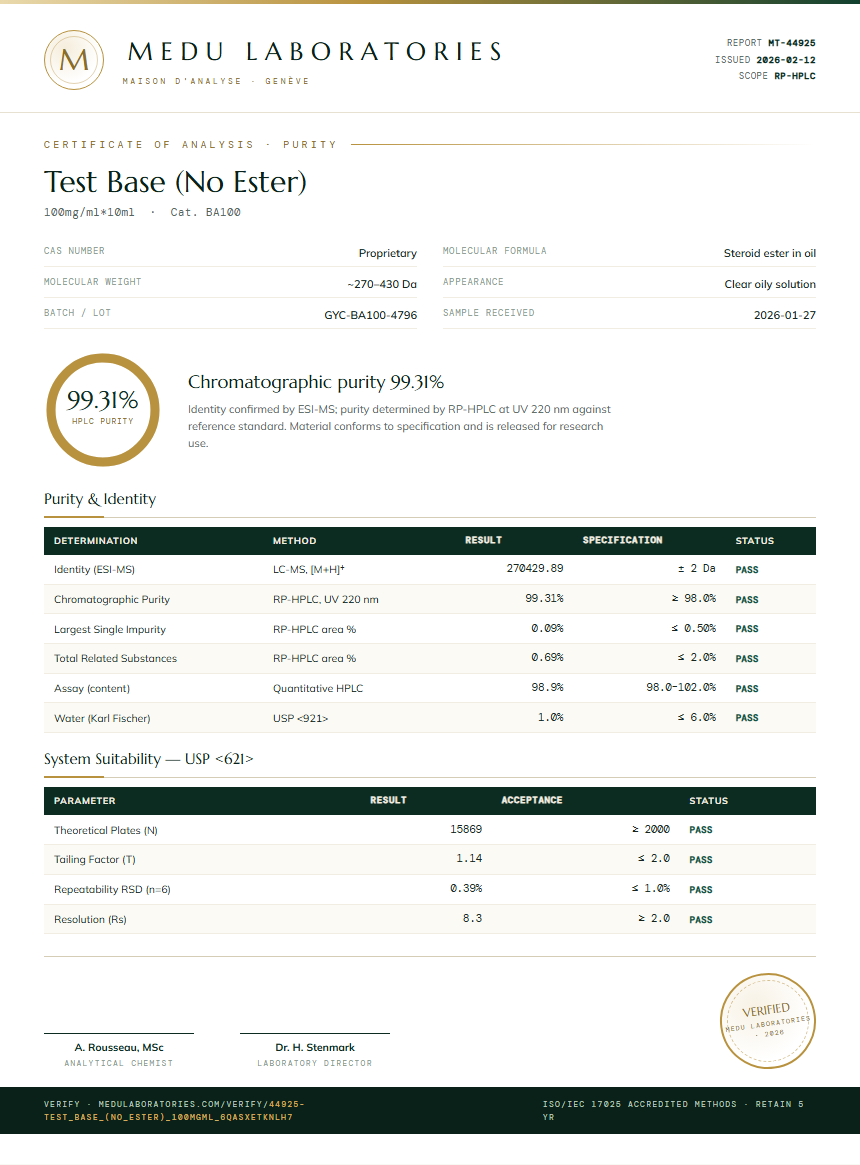860x1165 pixels.
Task: Select the tailing factor result 1.14
Action: tap(469, 858)
